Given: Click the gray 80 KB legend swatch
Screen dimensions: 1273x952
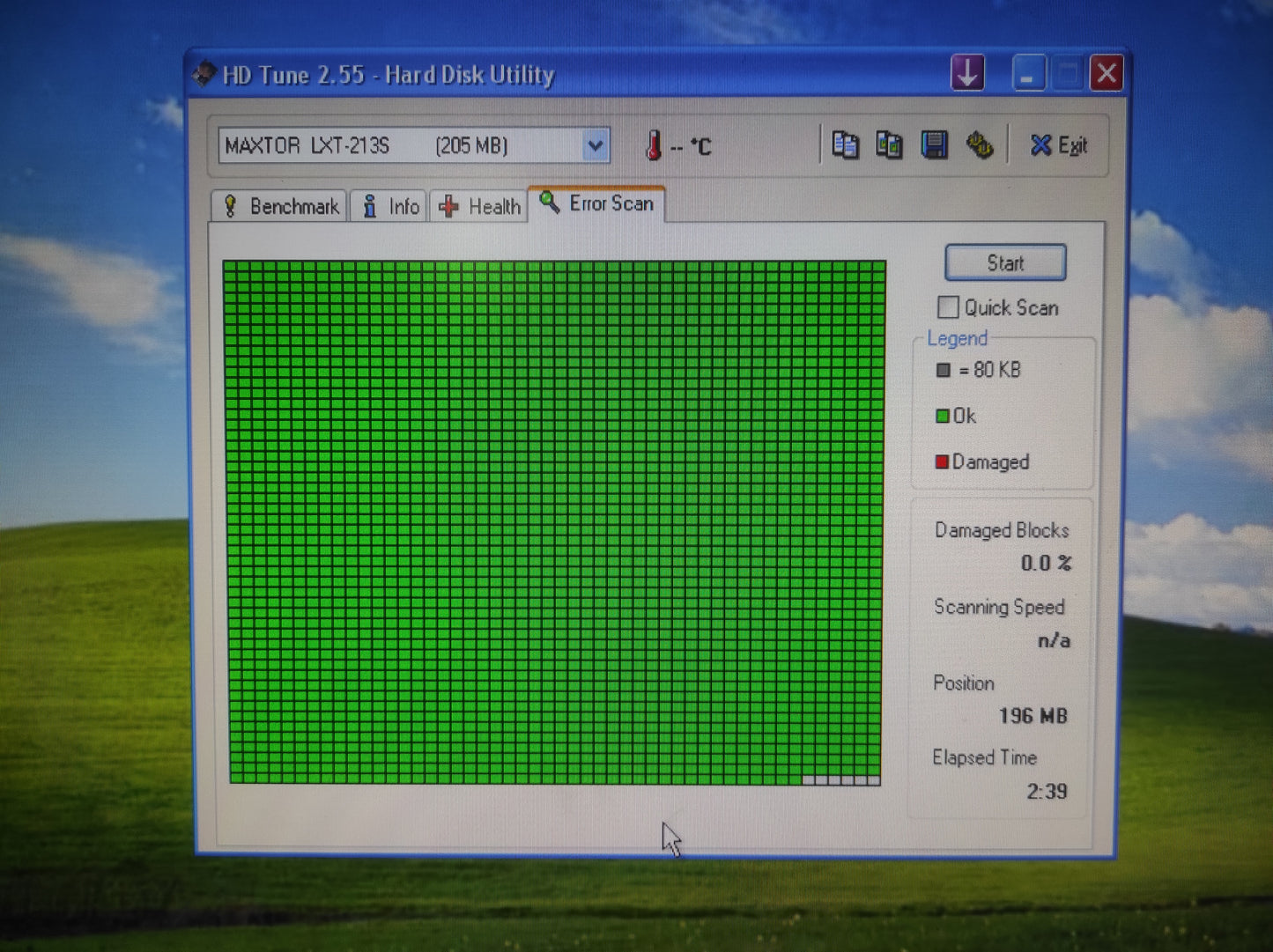Looking at the screenshot, I should click(x=943, y=370).
